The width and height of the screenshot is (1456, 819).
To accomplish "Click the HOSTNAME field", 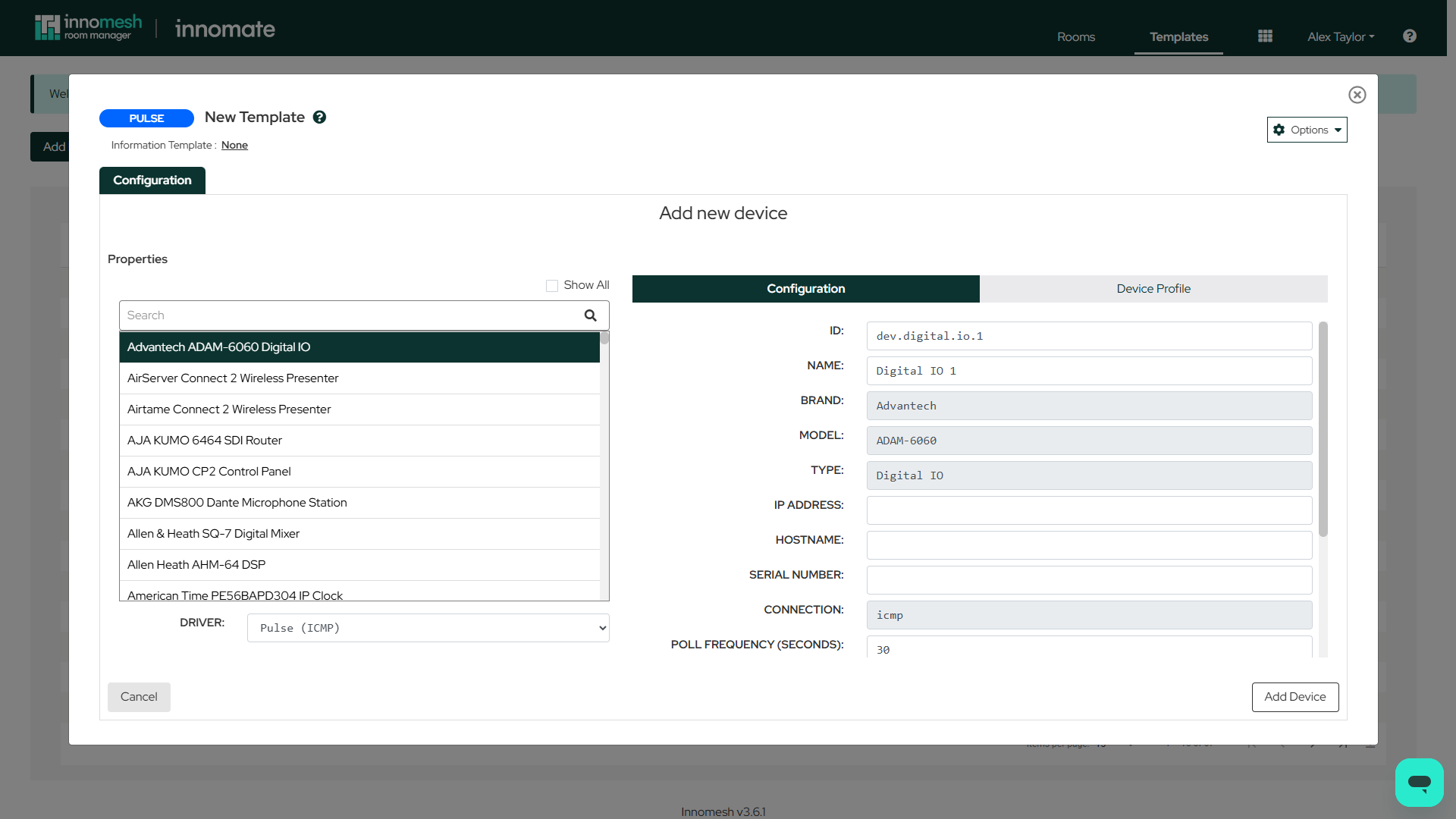I will [1089, 545].
